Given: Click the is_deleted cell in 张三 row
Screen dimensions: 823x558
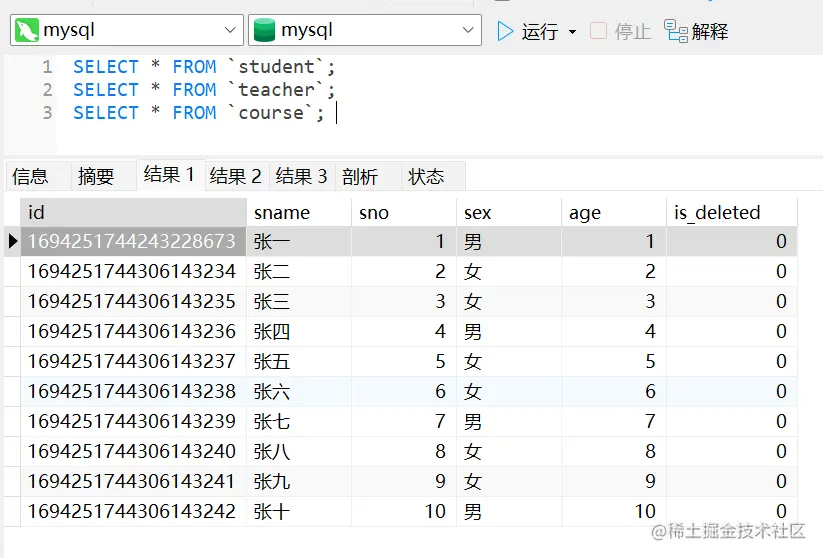Looking at the screenshot, I should click(x=732, y=301).
